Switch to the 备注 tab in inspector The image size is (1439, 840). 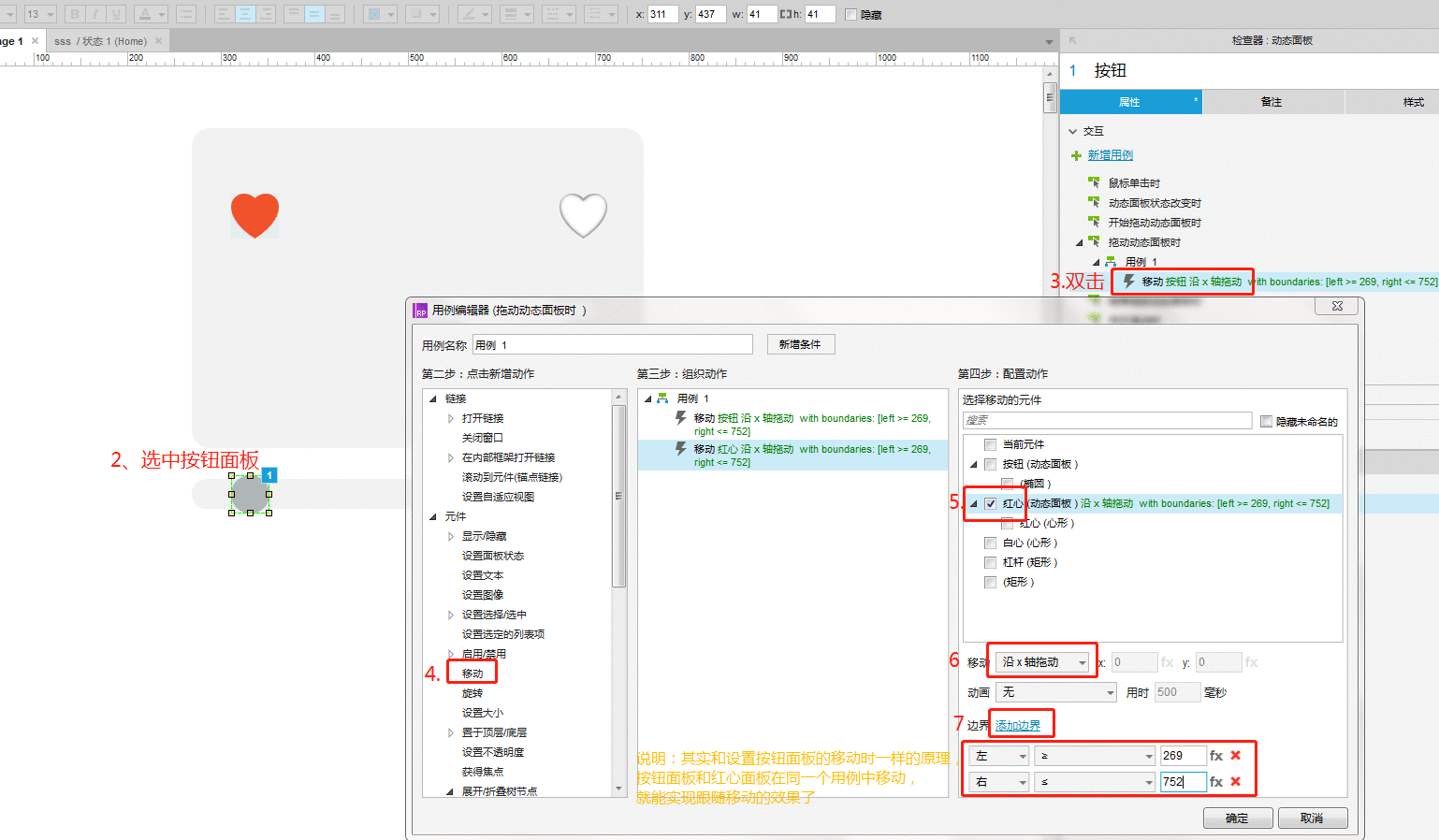[x=1272, y=102]
